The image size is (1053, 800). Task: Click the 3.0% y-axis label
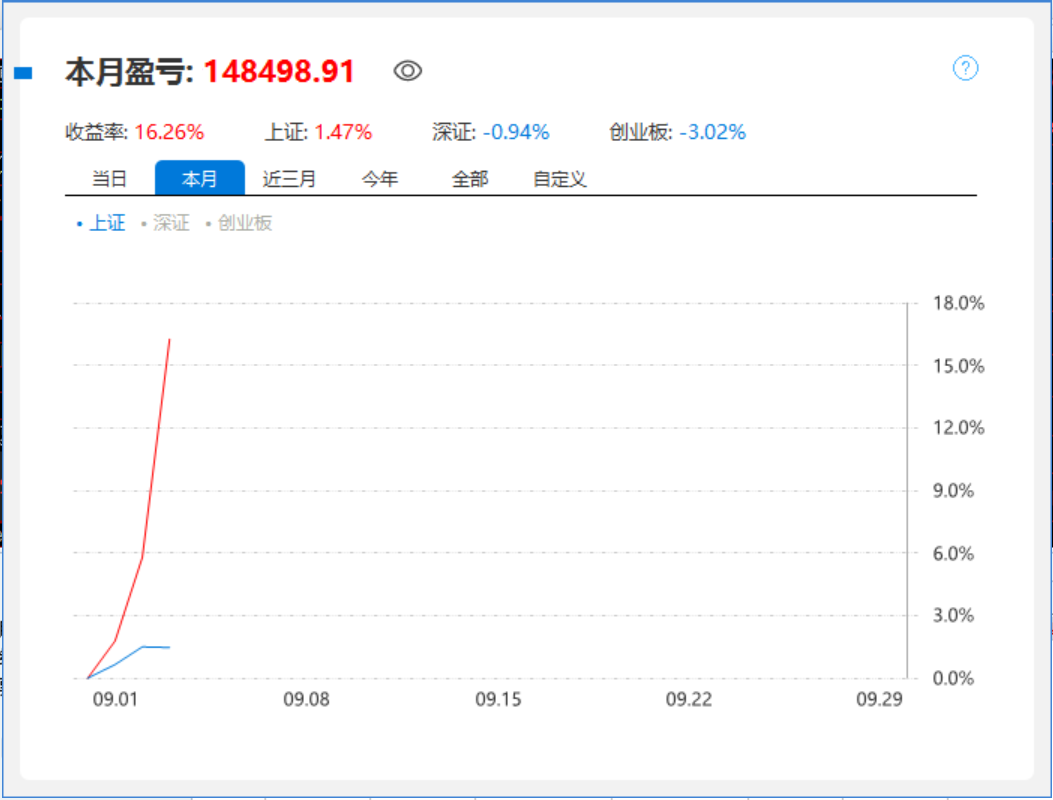point(953,615)
